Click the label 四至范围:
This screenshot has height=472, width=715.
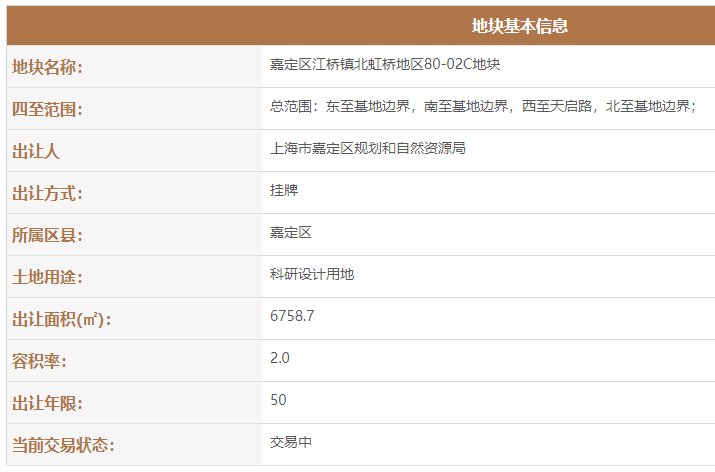47,109
